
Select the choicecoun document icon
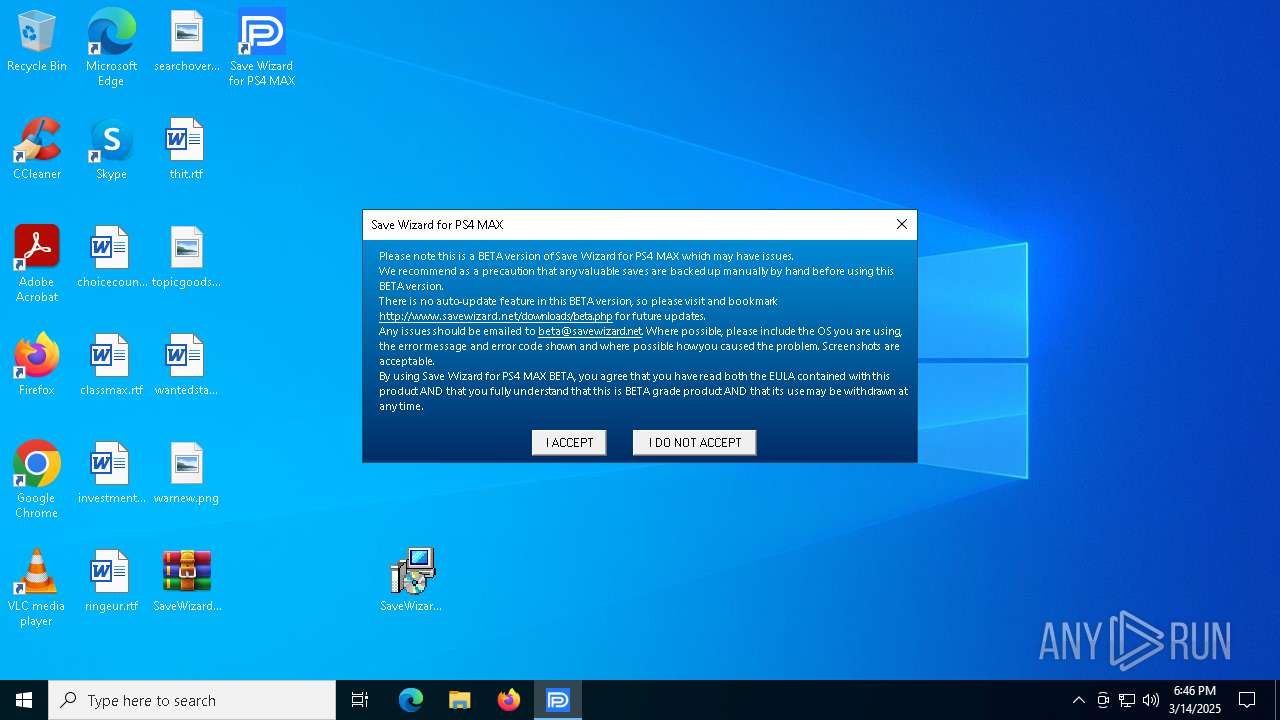[x=111, y=258]
